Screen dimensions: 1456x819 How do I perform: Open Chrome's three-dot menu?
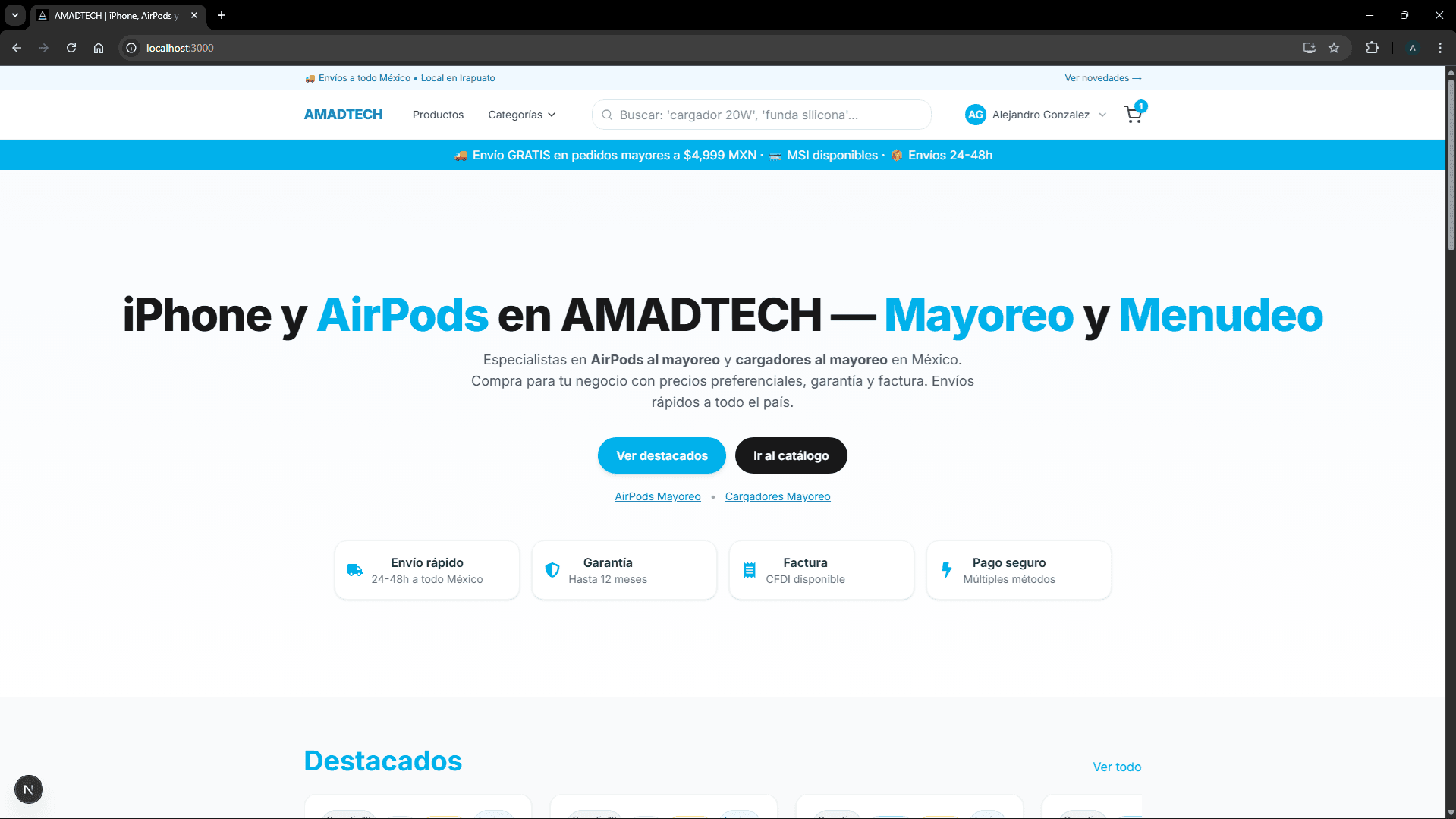point(1440,48)
